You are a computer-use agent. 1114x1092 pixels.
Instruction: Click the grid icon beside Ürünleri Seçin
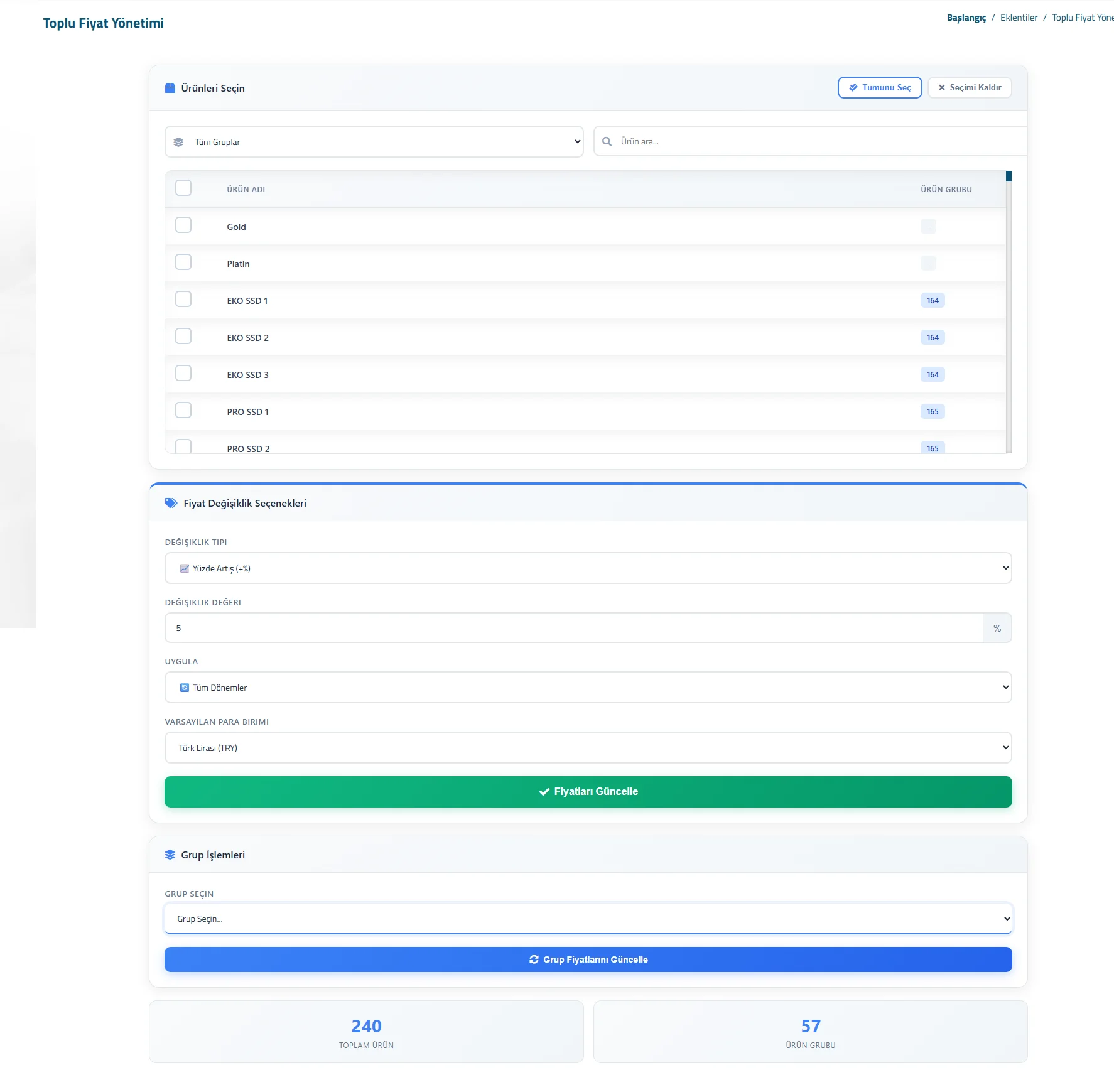click(170, 88)
